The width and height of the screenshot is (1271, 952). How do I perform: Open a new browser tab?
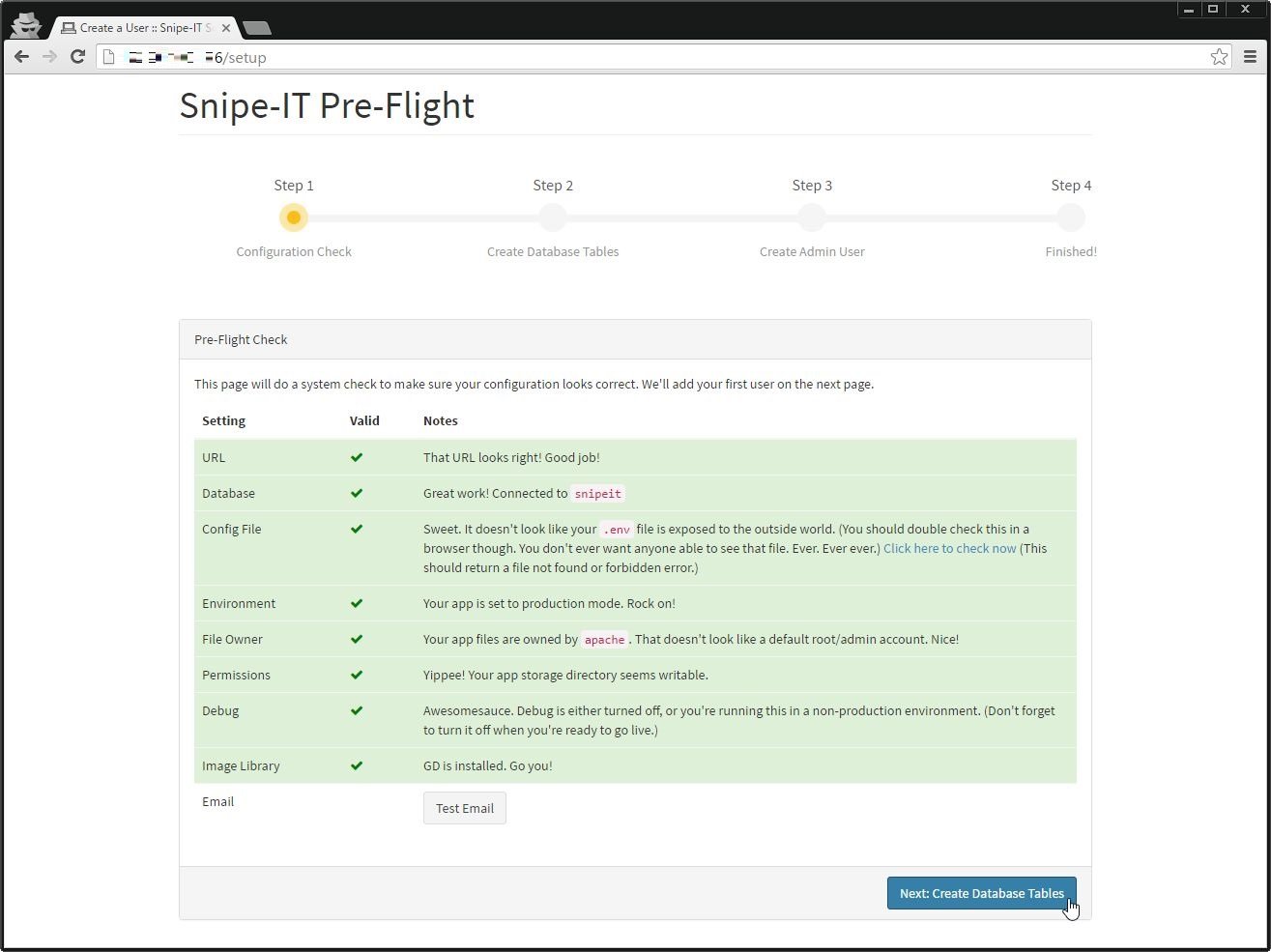click(x=256, y=28)
